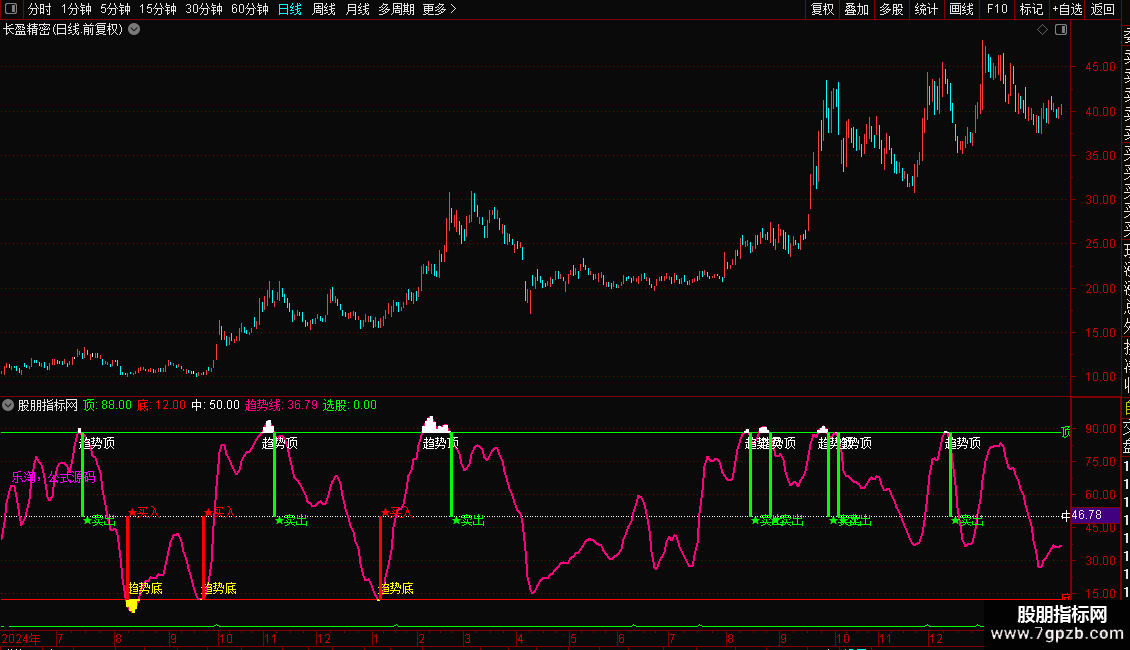Open 多周期 multi-period view

(396, 9)
